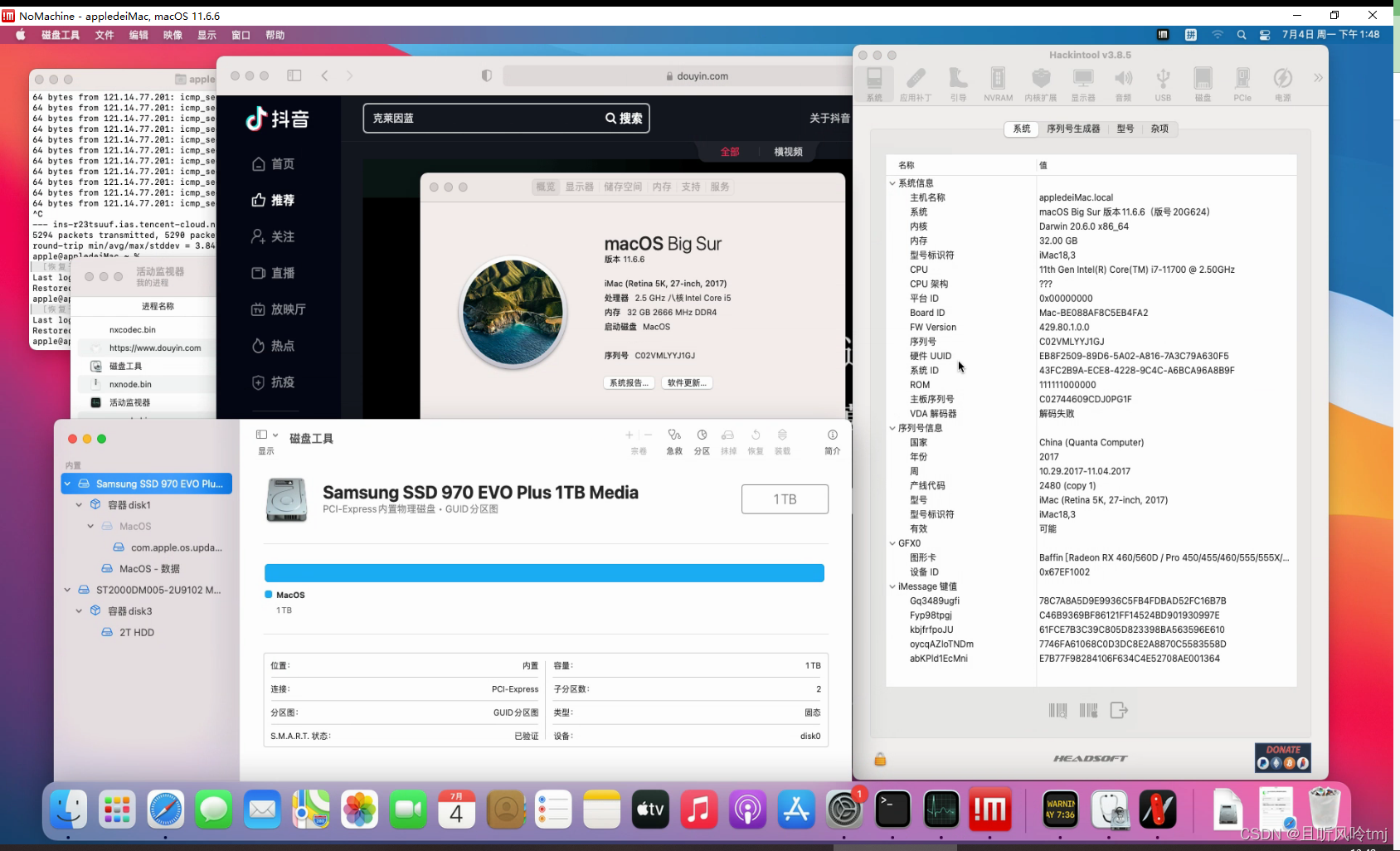This screenshot has height=851, width=1400.
Task: Select MacOS - 数据 volume in sidebar
Action: pos(149,568)
